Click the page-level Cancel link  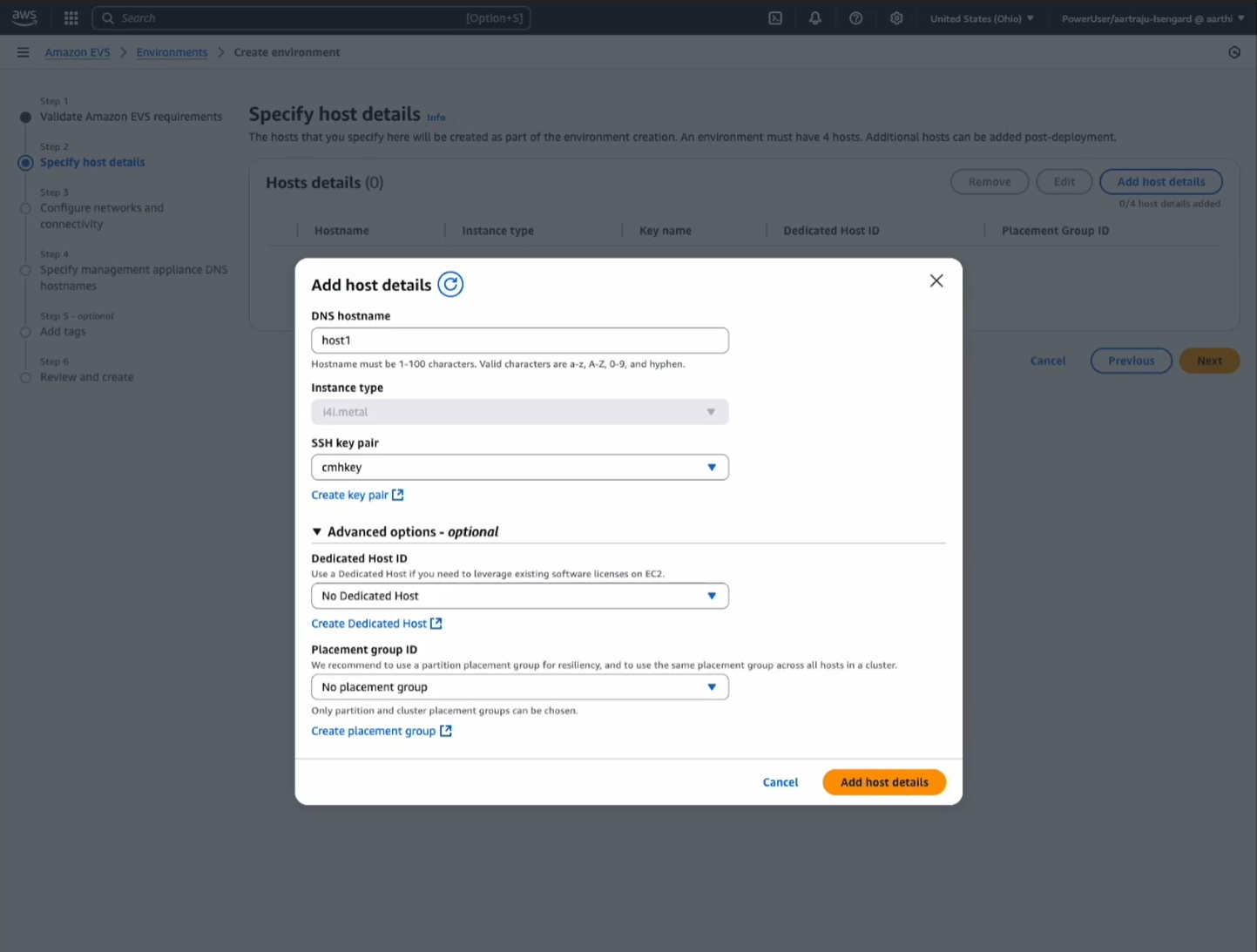(x=1048, y=361)
